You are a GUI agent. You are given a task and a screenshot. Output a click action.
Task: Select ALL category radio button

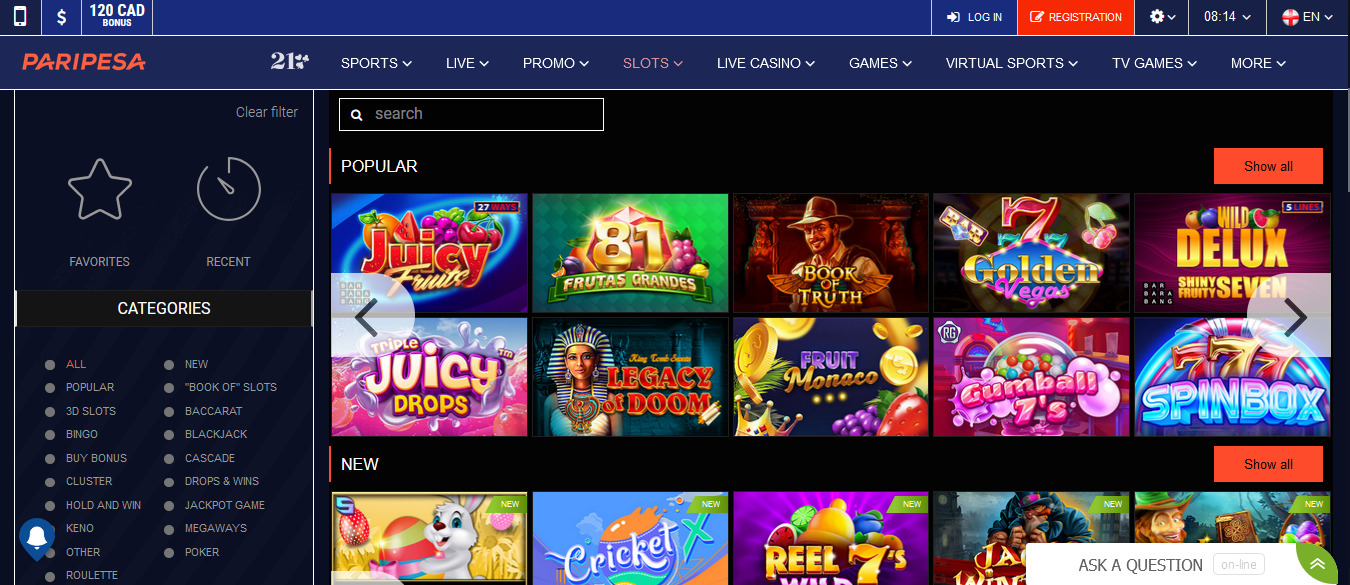[50, 364]
